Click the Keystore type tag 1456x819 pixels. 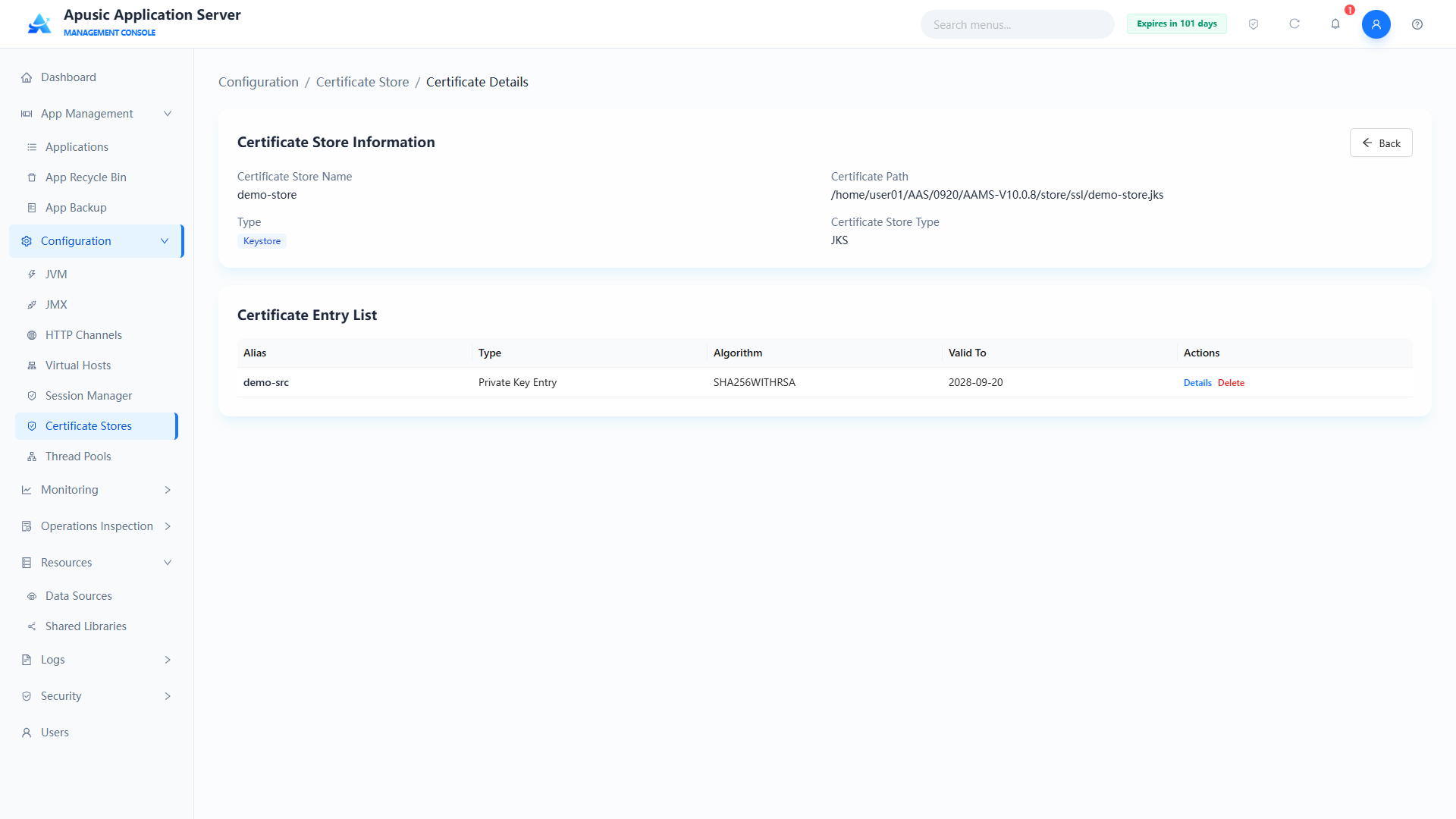pos(262,241)
